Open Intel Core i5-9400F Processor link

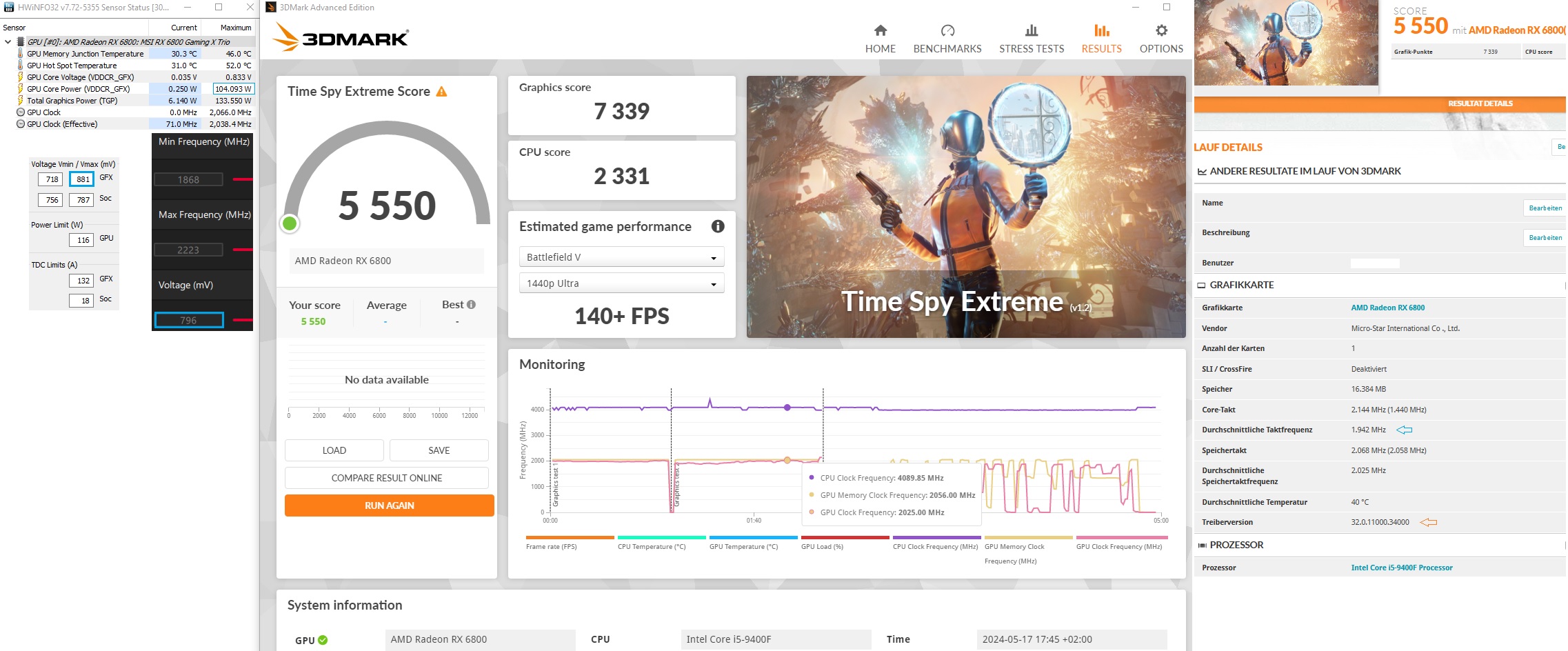(x=1402, y=568)
